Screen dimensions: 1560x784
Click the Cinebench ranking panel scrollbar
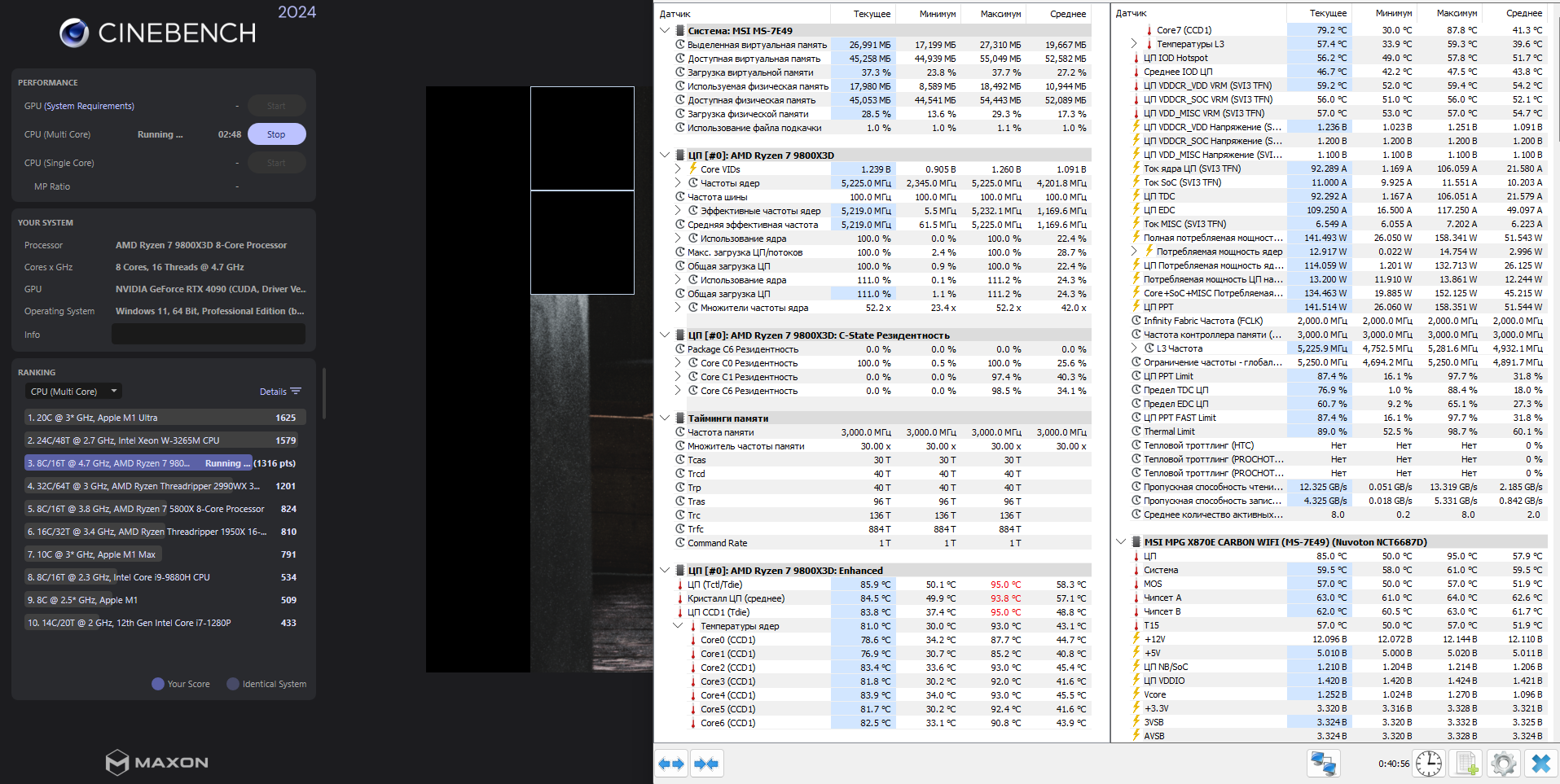pyautogui.click(x=324, y=394)
